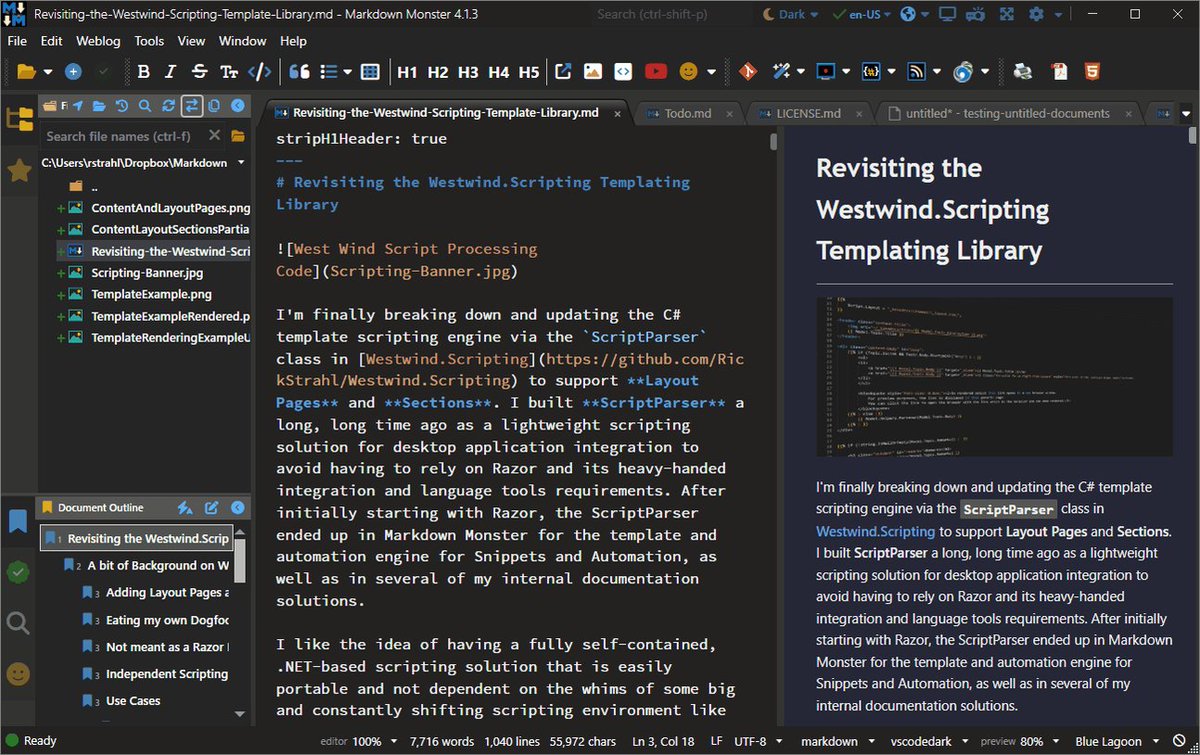The height and width of the screenshot is (755, 1200).
Task: Insert a table via table icon
Action: pyautogui.click(x=370, y=72)
